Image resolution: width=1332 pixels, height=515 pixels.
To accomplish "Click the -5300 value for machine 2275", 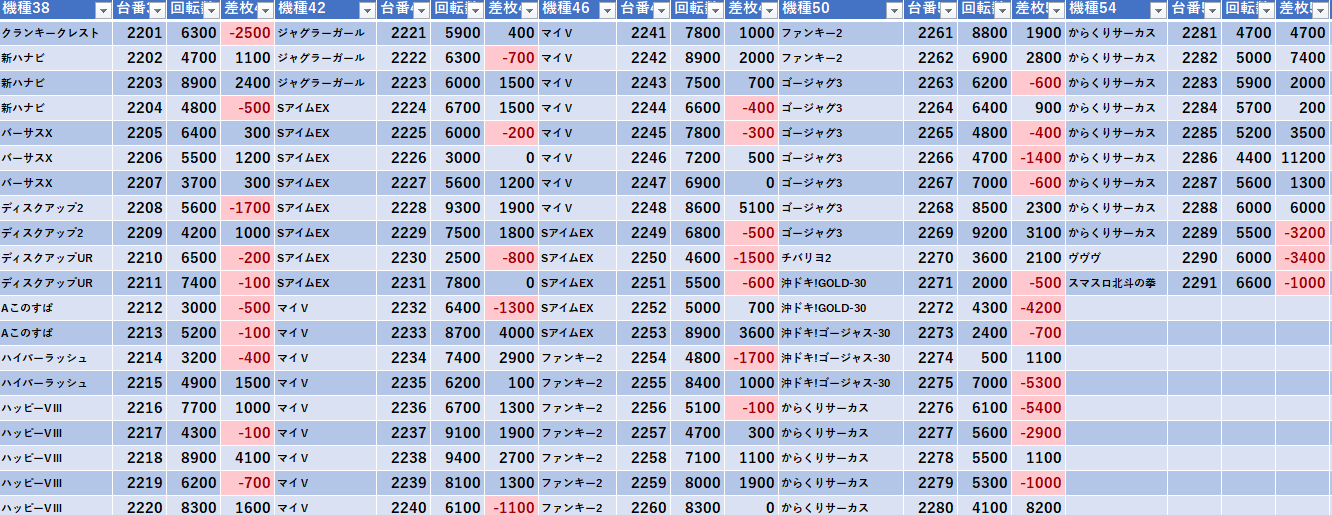I will (x=1038, y=383).
